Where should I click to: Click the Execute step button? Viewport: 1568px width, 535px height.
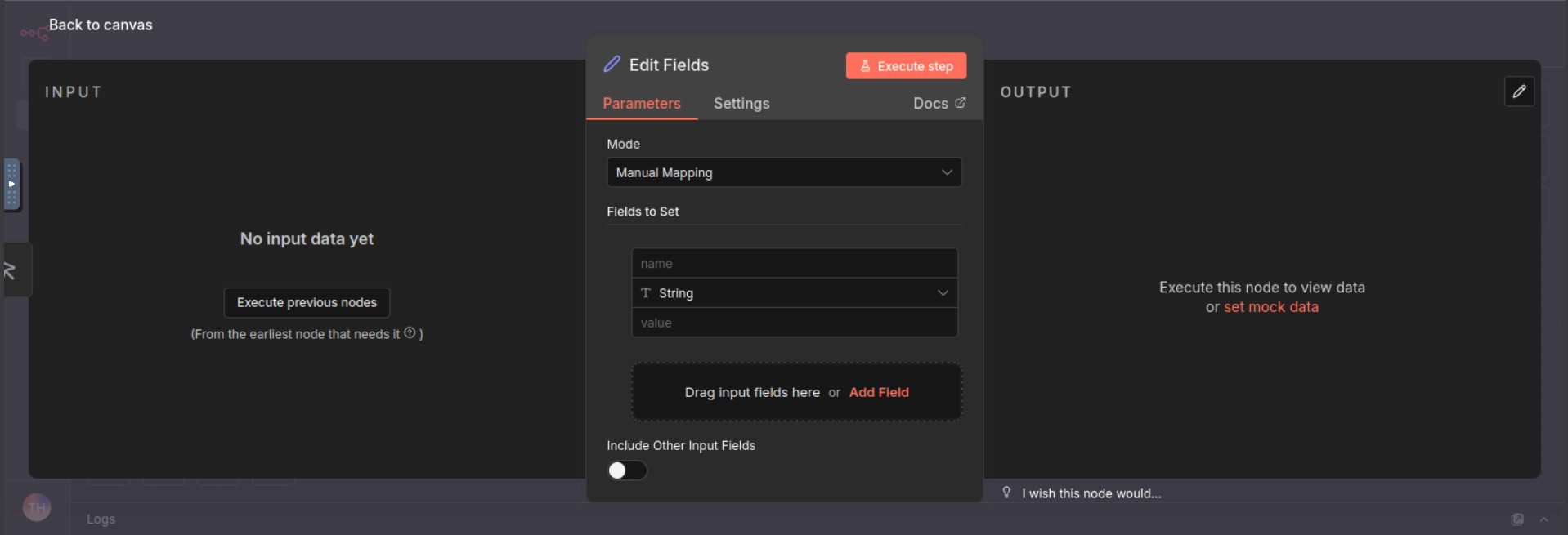click(906, 66)
